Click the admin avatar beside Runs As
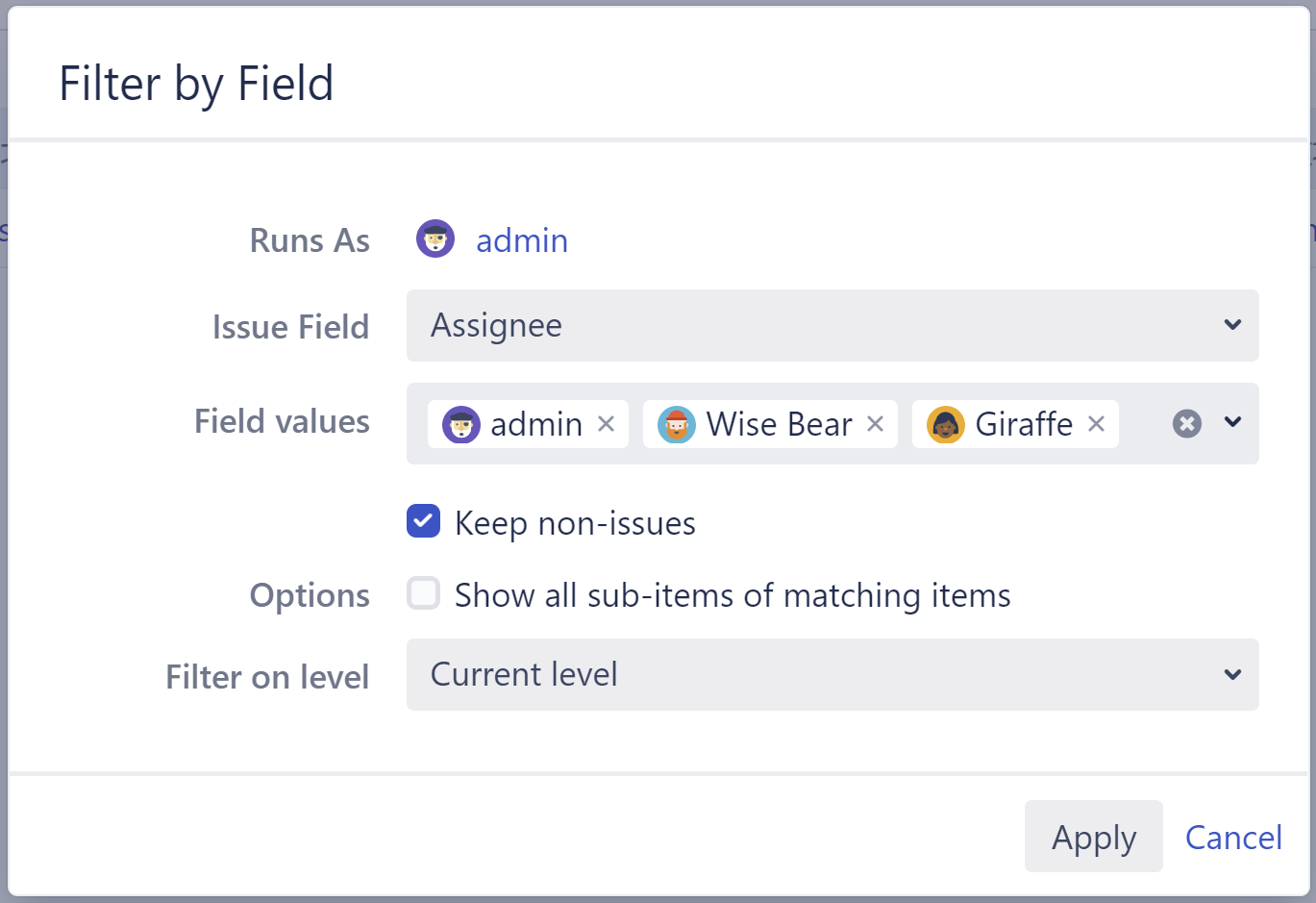This screenshot has height=903, width=1316. tap(435, 238)
